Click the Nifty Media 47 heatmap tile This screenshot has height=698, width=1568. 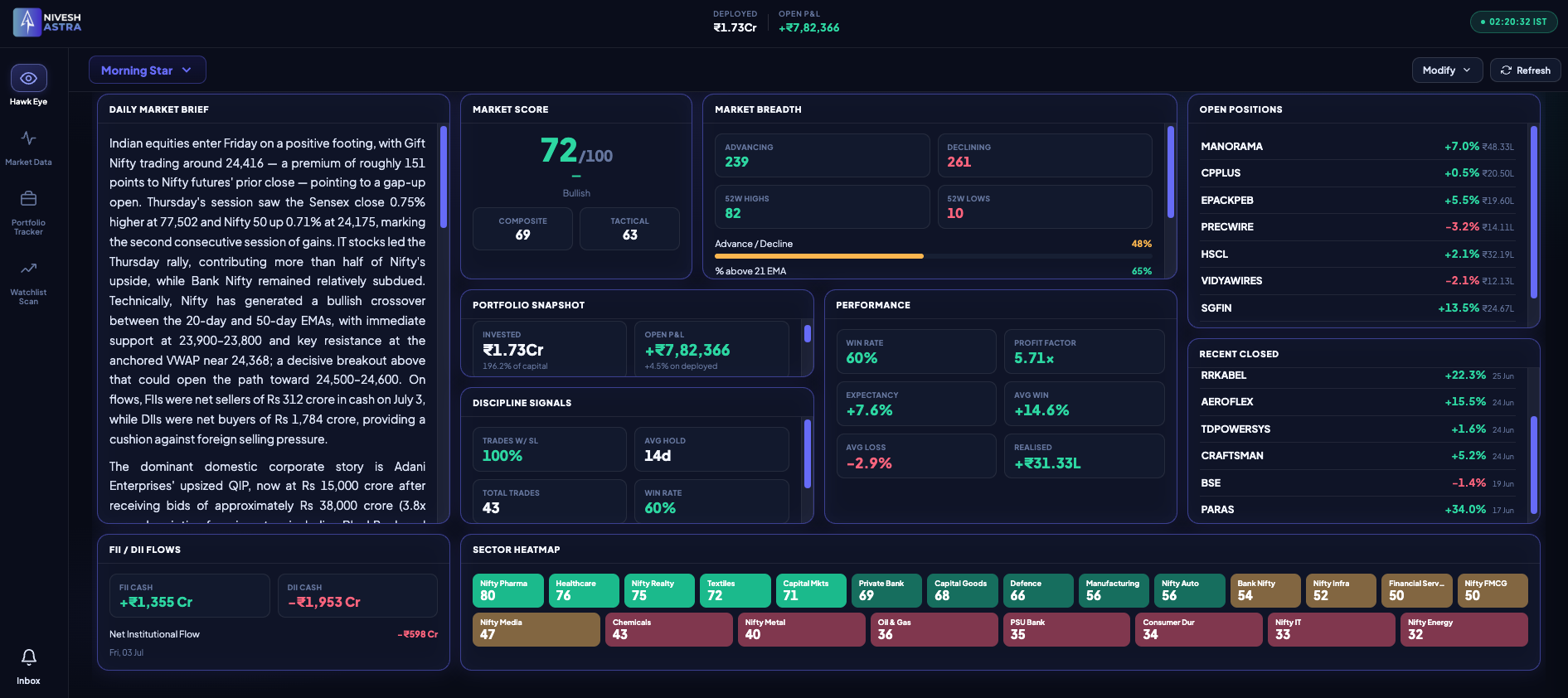tap(536, 629)
